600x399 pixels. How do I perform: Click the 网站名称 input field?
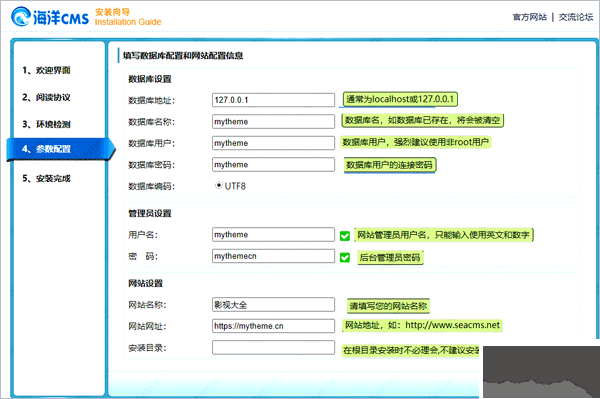273,305
